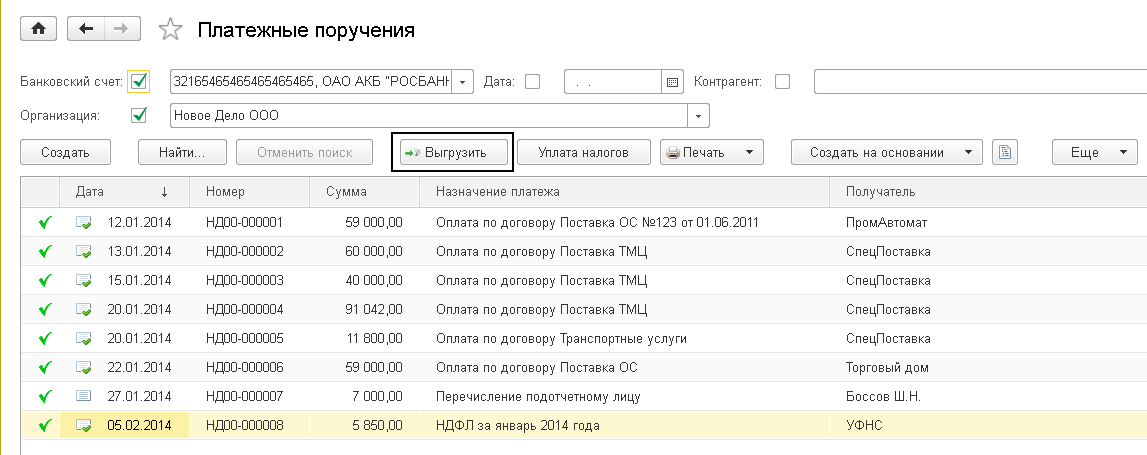Navigate forward with the right arrow
Image resolution: width=1147 pixels, height=455 pixels.
point(121,29)
